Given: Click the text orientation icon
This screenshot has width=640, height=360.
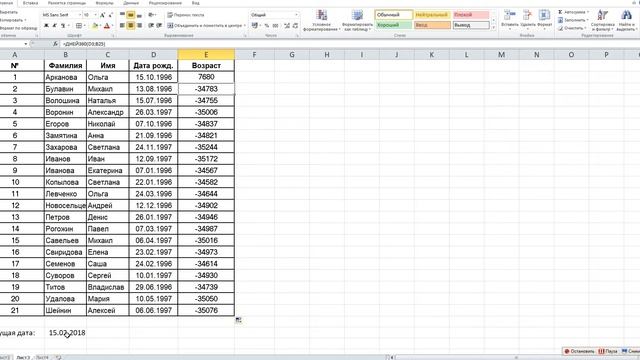Looking at the screenshot, I should coord(151,15).
